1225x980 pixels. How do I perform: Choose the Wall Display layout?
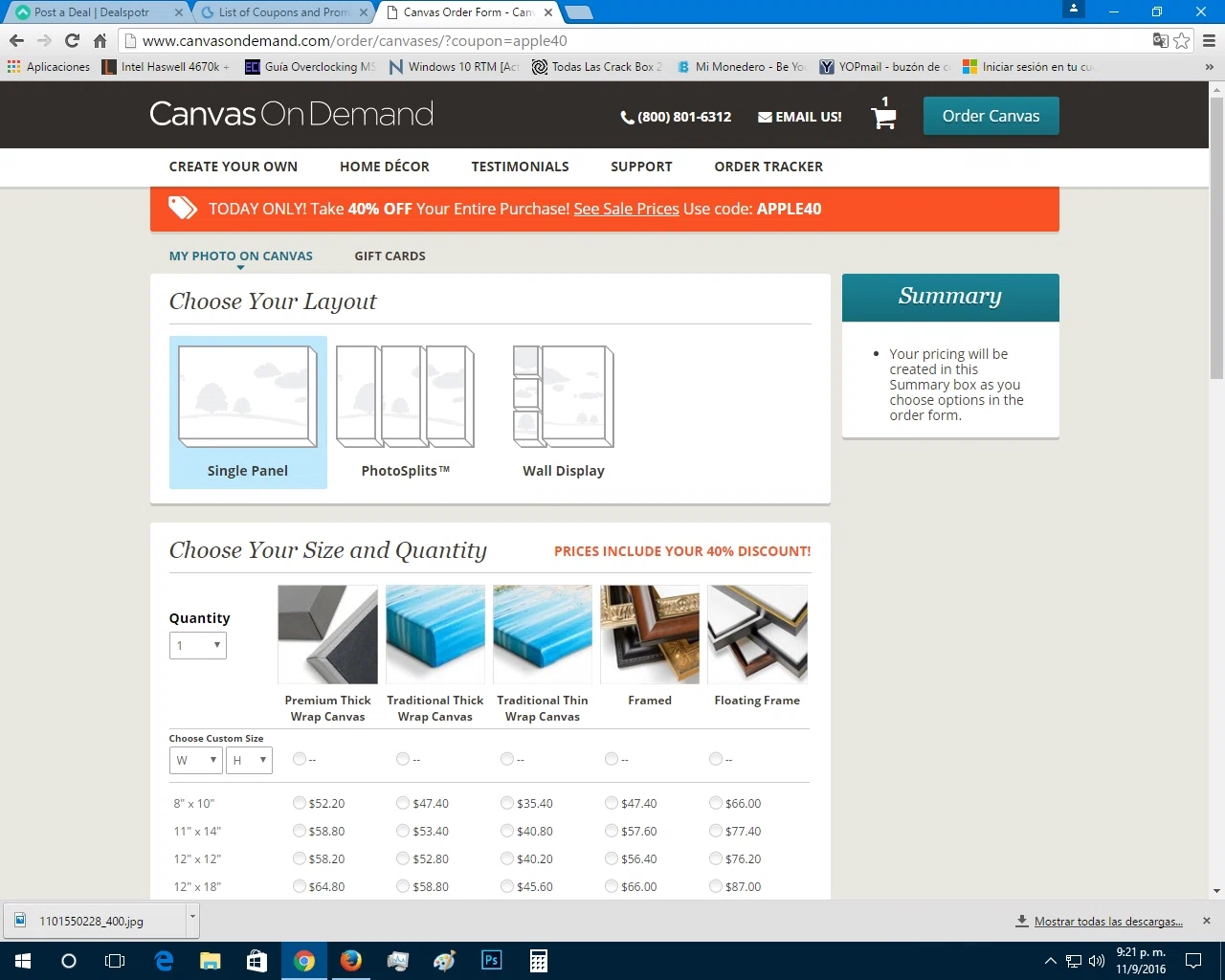564,412
